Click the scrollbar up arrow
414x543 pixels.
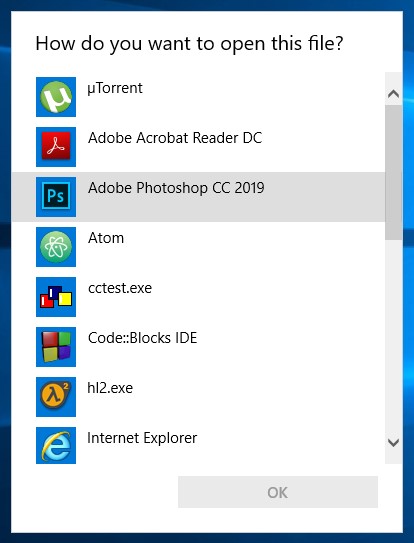coord(394,94)
